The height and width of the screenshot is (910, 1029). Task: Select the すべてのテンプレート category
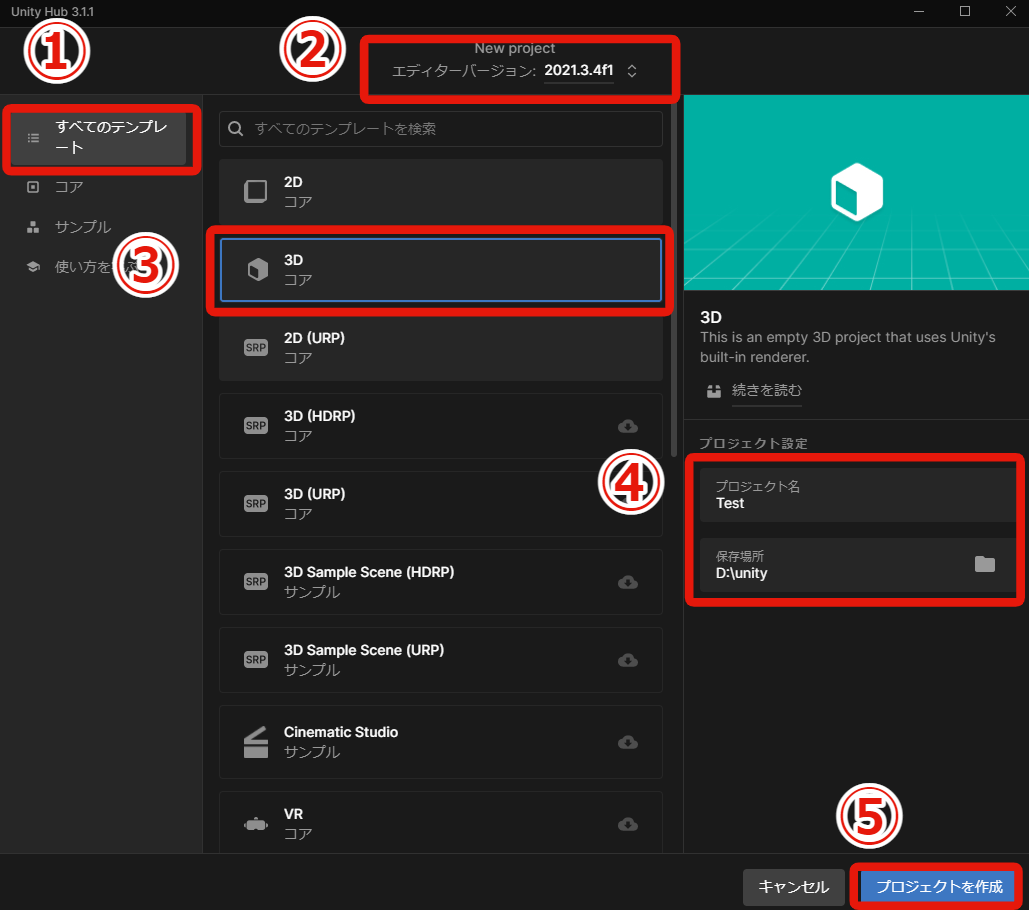coord(98,138)
